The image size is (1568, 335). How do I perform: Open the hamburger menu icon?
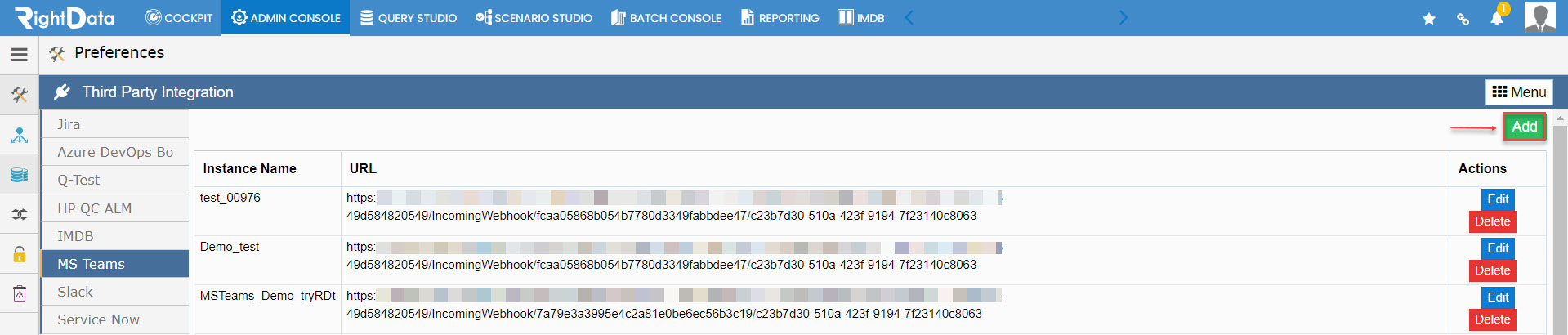click(20, 55)
